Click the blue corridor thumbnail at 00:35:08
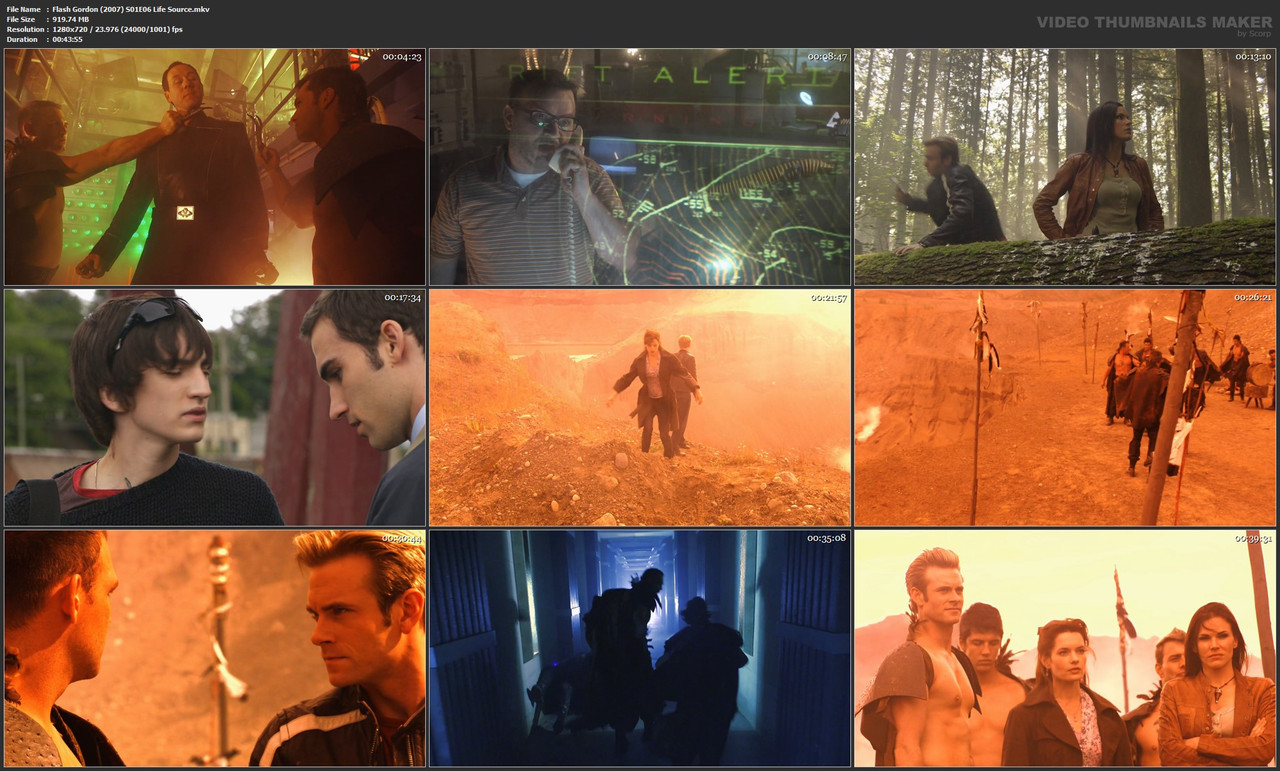Image resolution: width=1280 pixels, height=771 pixels. [x=640, y=649]
